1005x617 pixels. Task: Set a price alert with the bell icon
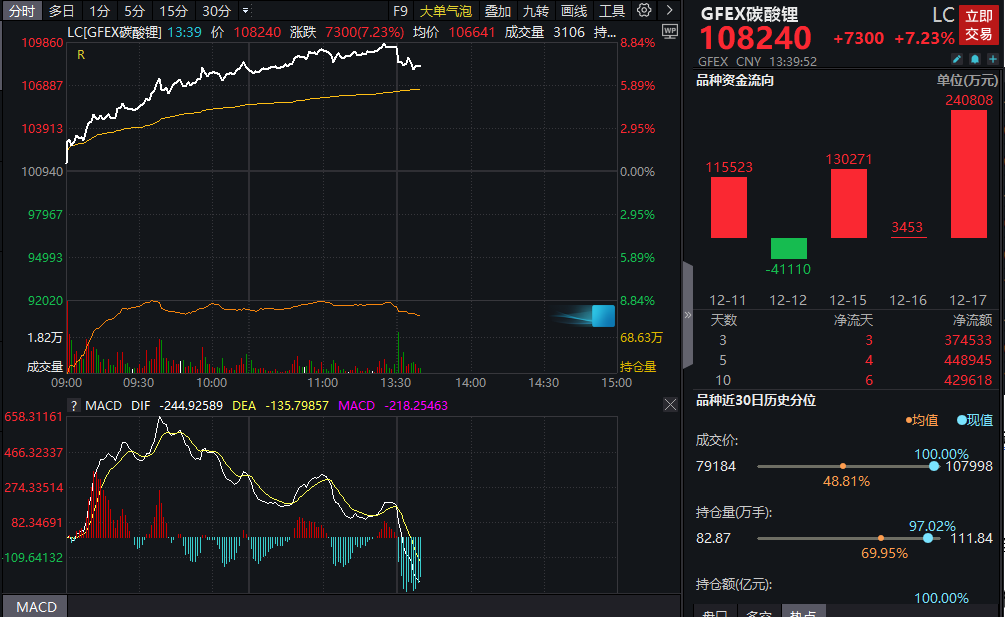pos(975,60)
